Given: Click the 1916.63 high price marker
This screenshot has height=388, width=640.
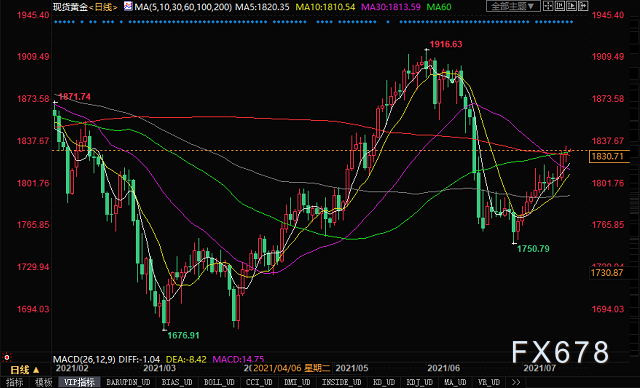Looking at the screenshot, I should click(x=446, y=44).
